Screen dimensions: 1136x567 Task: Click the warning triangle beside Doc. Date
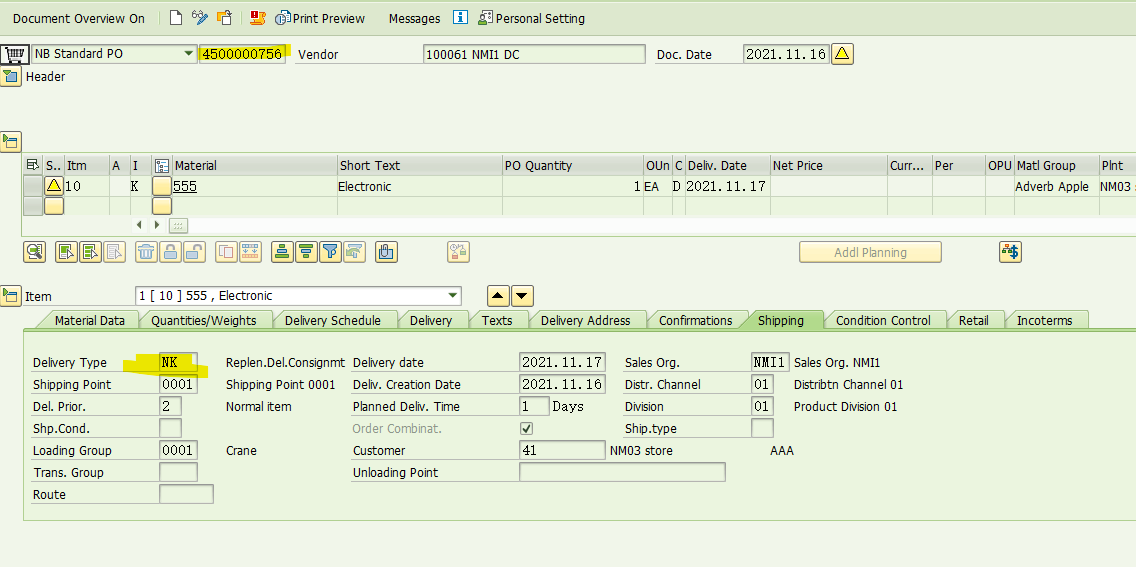(842, 54)
